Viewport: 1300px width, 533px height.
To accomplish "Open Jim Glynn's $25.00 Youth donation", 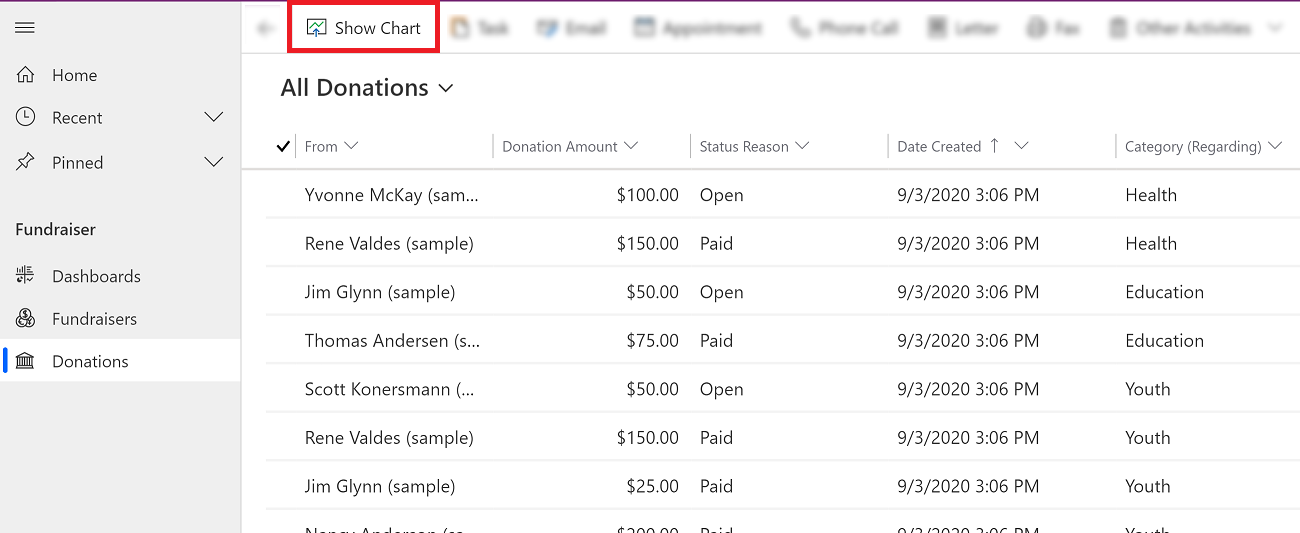I will point(380,486).
